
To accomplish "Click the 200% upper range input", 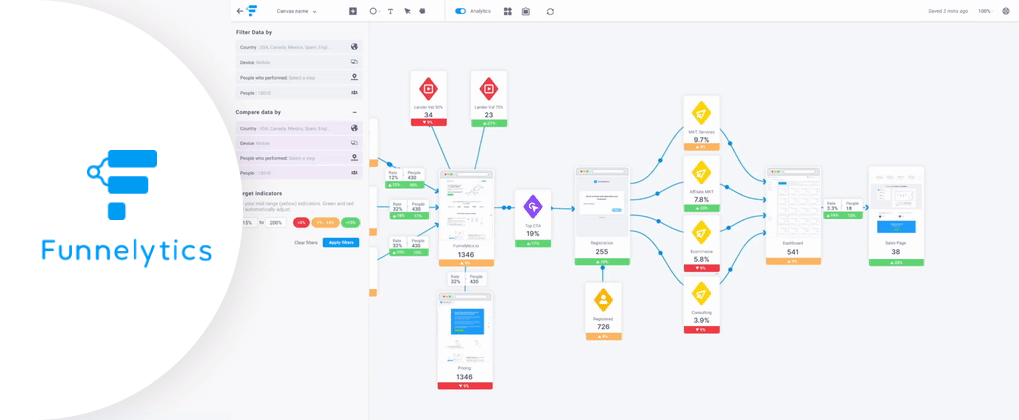I will pyautogui.click(x=276, y=222).
